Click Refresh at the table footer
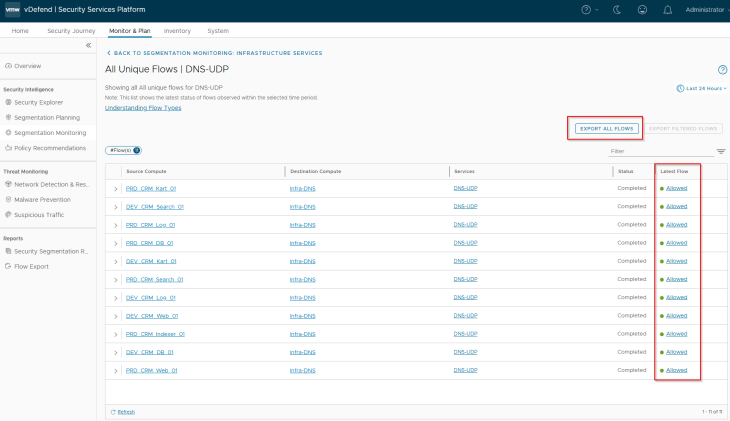This screenshot has width=730, height=421. point(123,411)
